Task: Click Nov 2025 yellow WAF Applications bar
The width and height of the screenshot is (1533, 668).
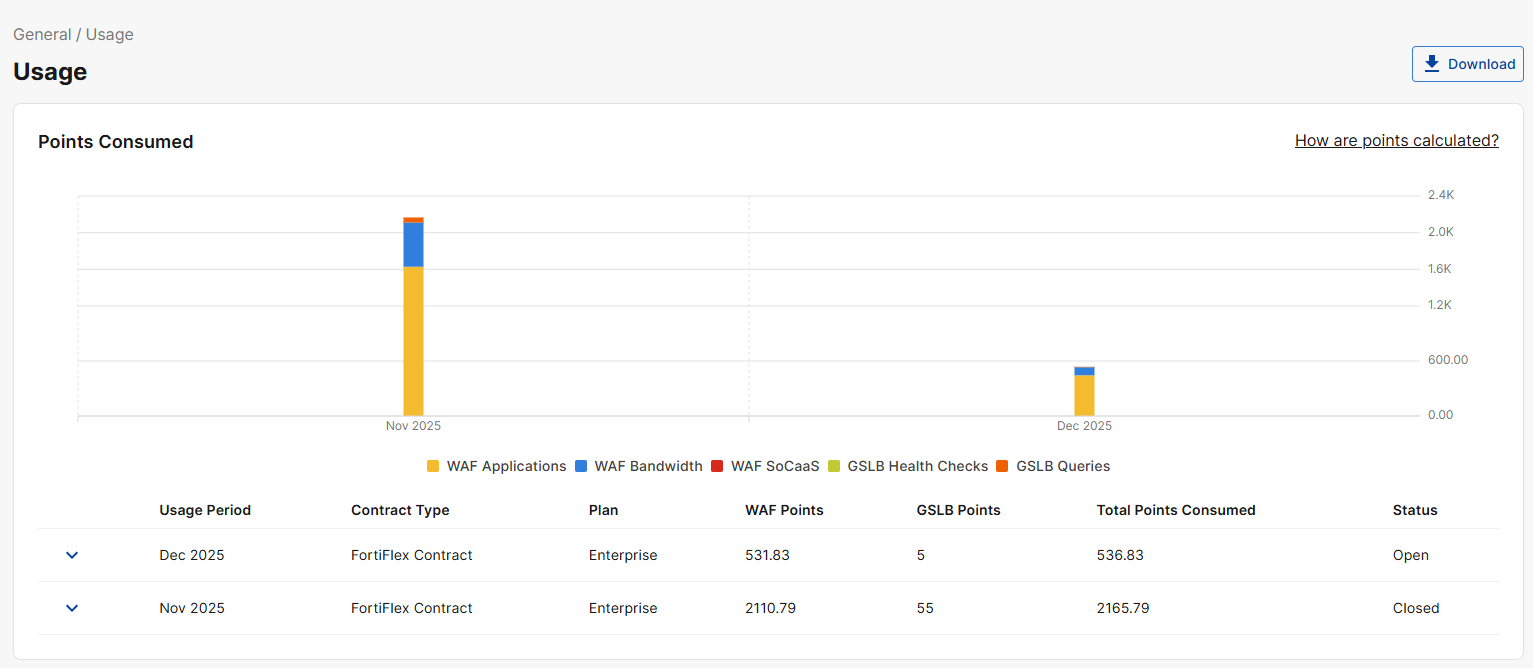Action: pyautogui.click(x=413, y=340)
